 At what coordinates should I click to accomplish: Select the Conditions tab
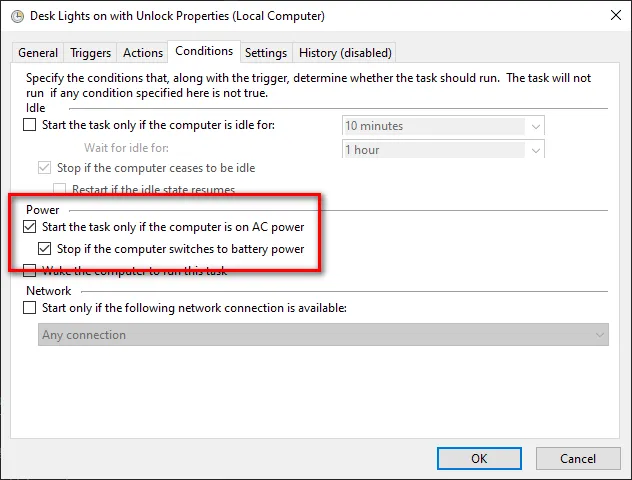pyautogui.click(x=204, y=51)
